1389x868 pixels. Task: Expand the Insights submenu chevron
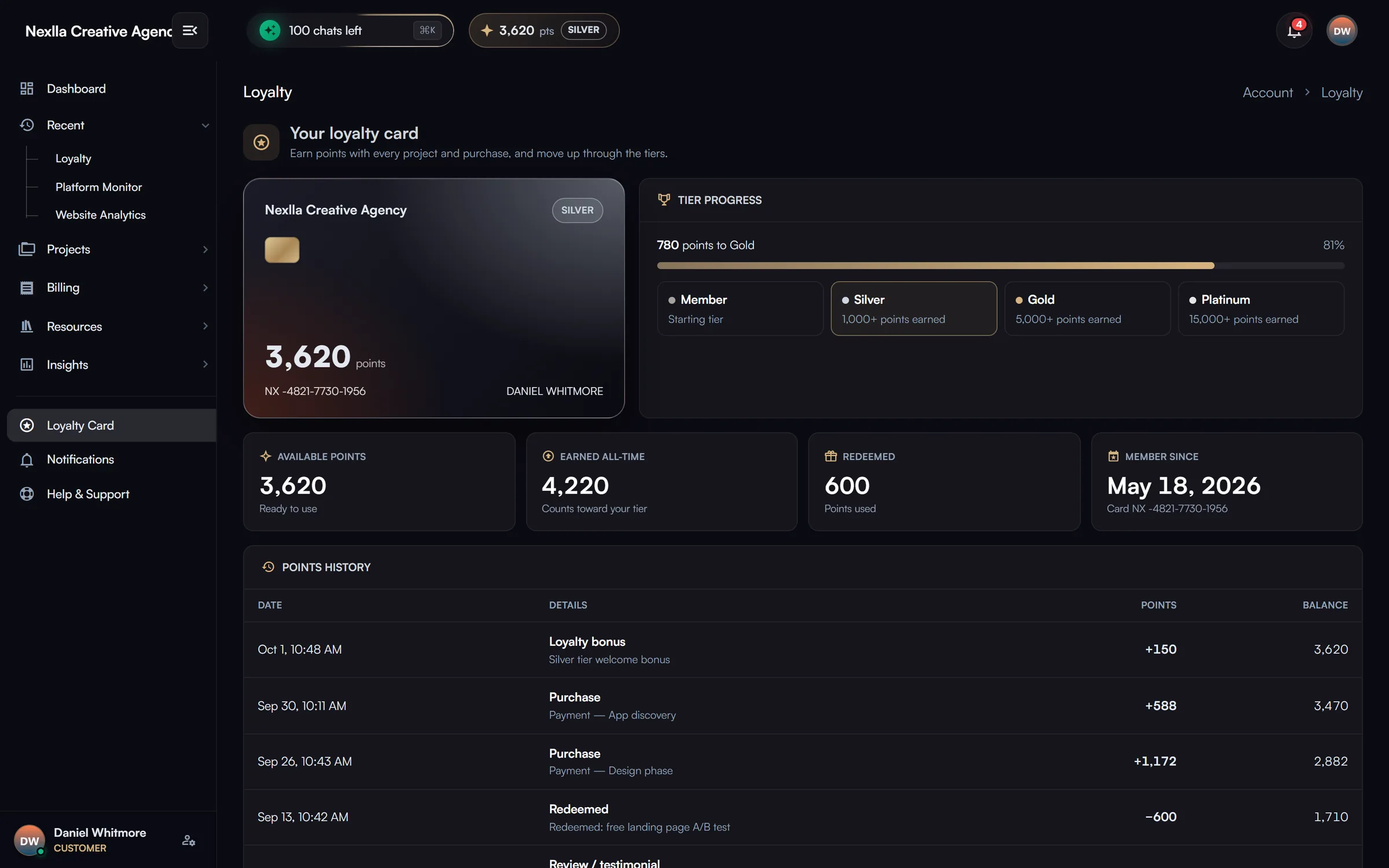click(x=205, y=365)
